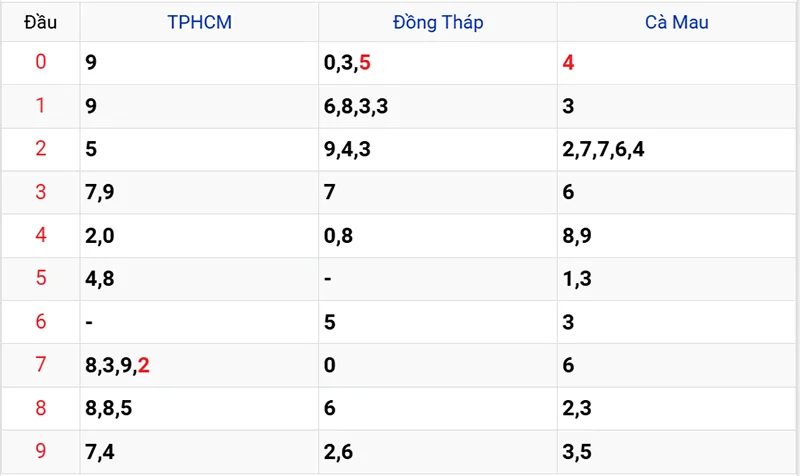800x476 pixels.
Task: Click the Cà Mau cell showing 8,9
Action: pyautogui.click(x=577, y=236)
